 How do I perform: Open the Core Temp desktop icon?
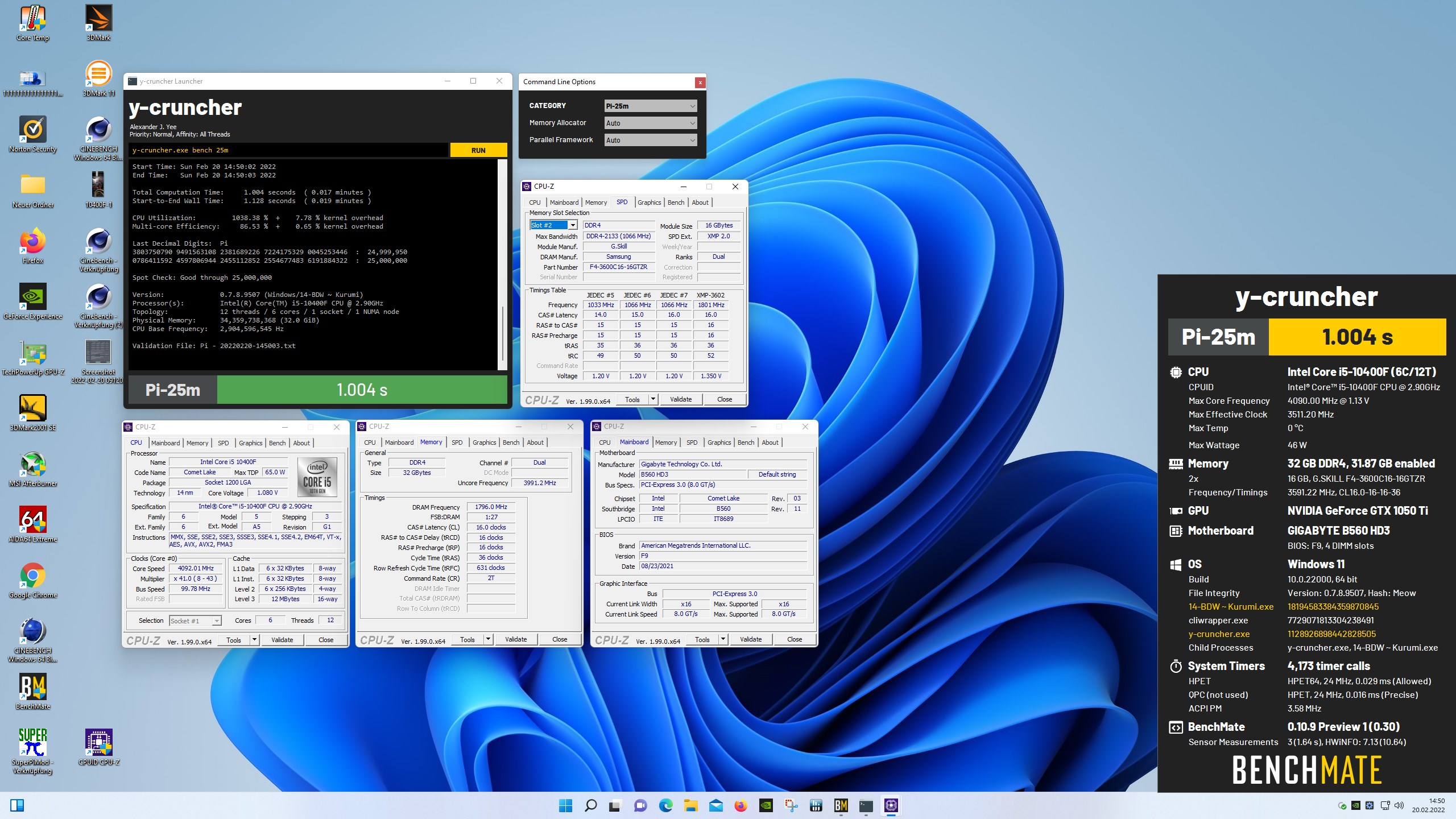32,23
